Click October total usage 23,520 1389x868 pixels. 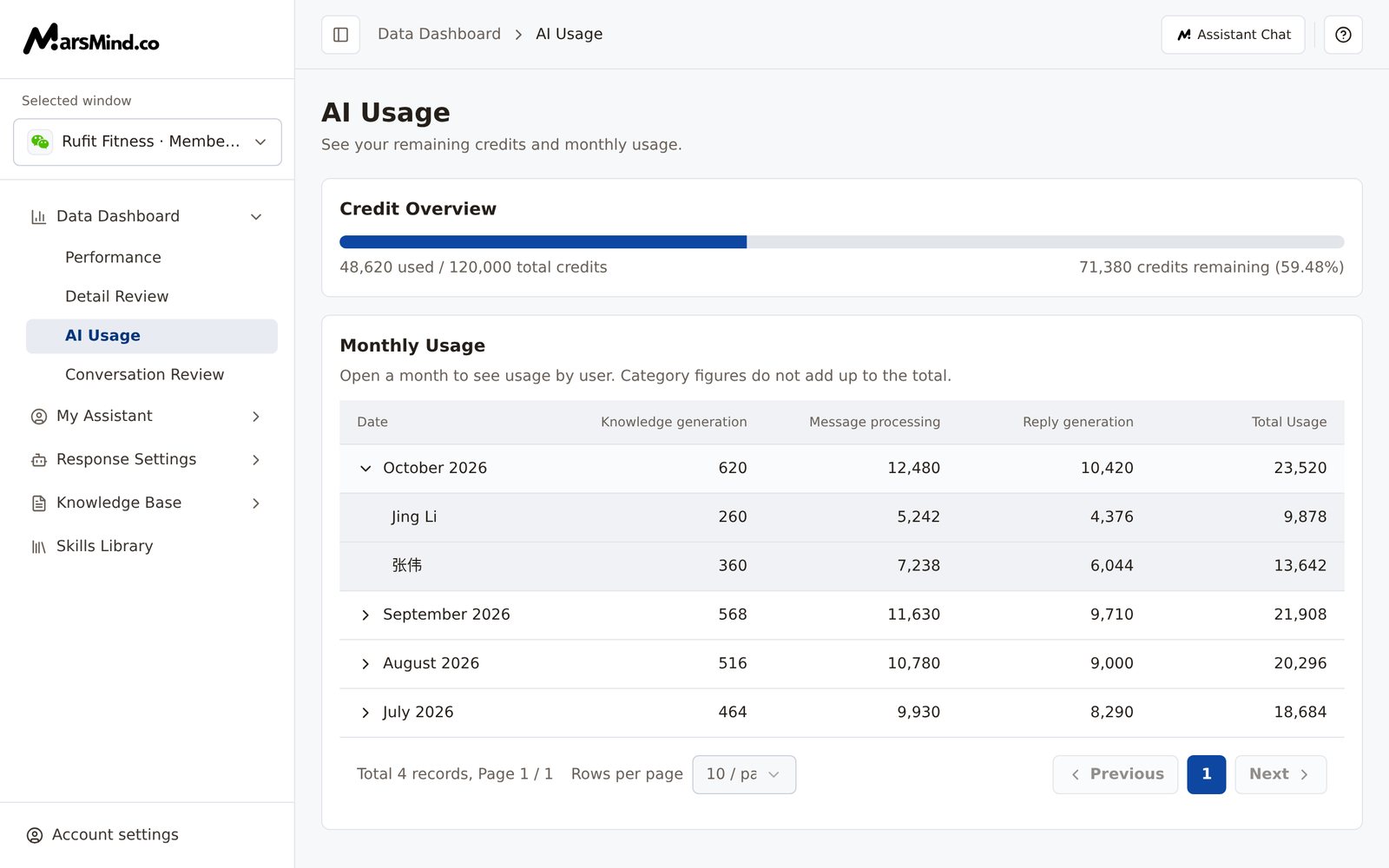click(1300, 468)
